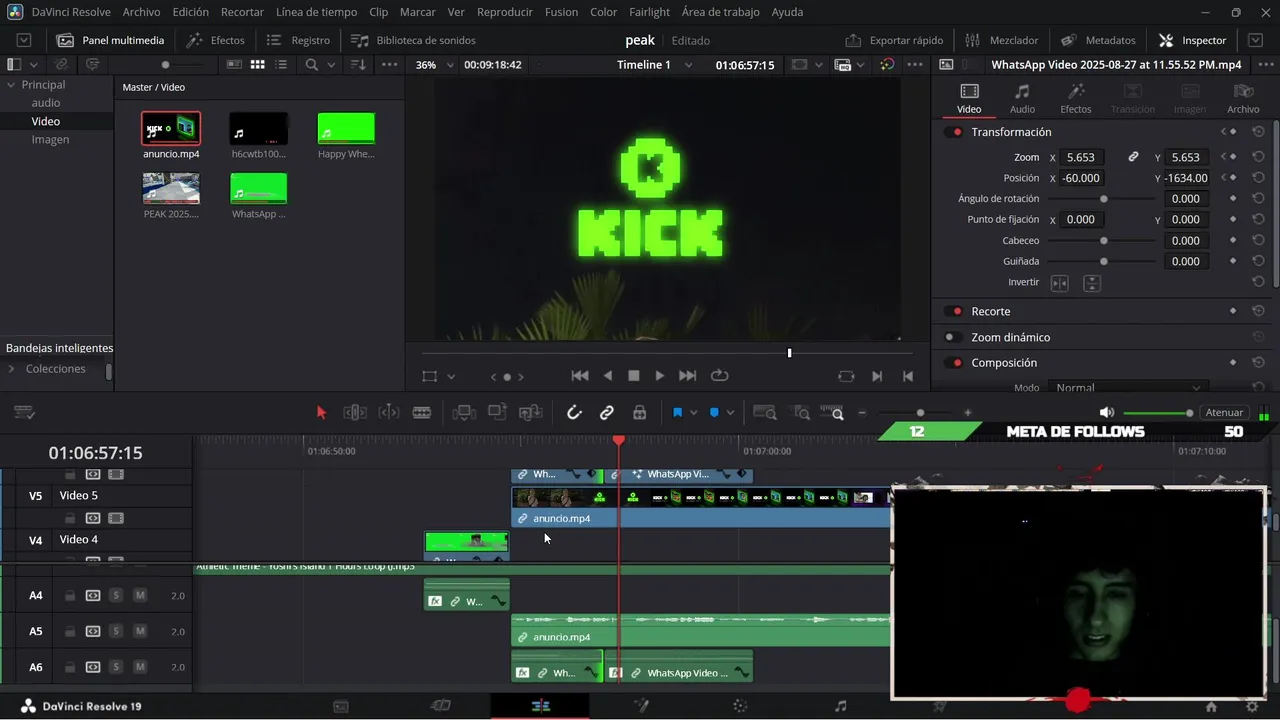Toggle Loop playback icon
The width and height of the screenshot is (1280, 720).
click(x=719, y=376)
